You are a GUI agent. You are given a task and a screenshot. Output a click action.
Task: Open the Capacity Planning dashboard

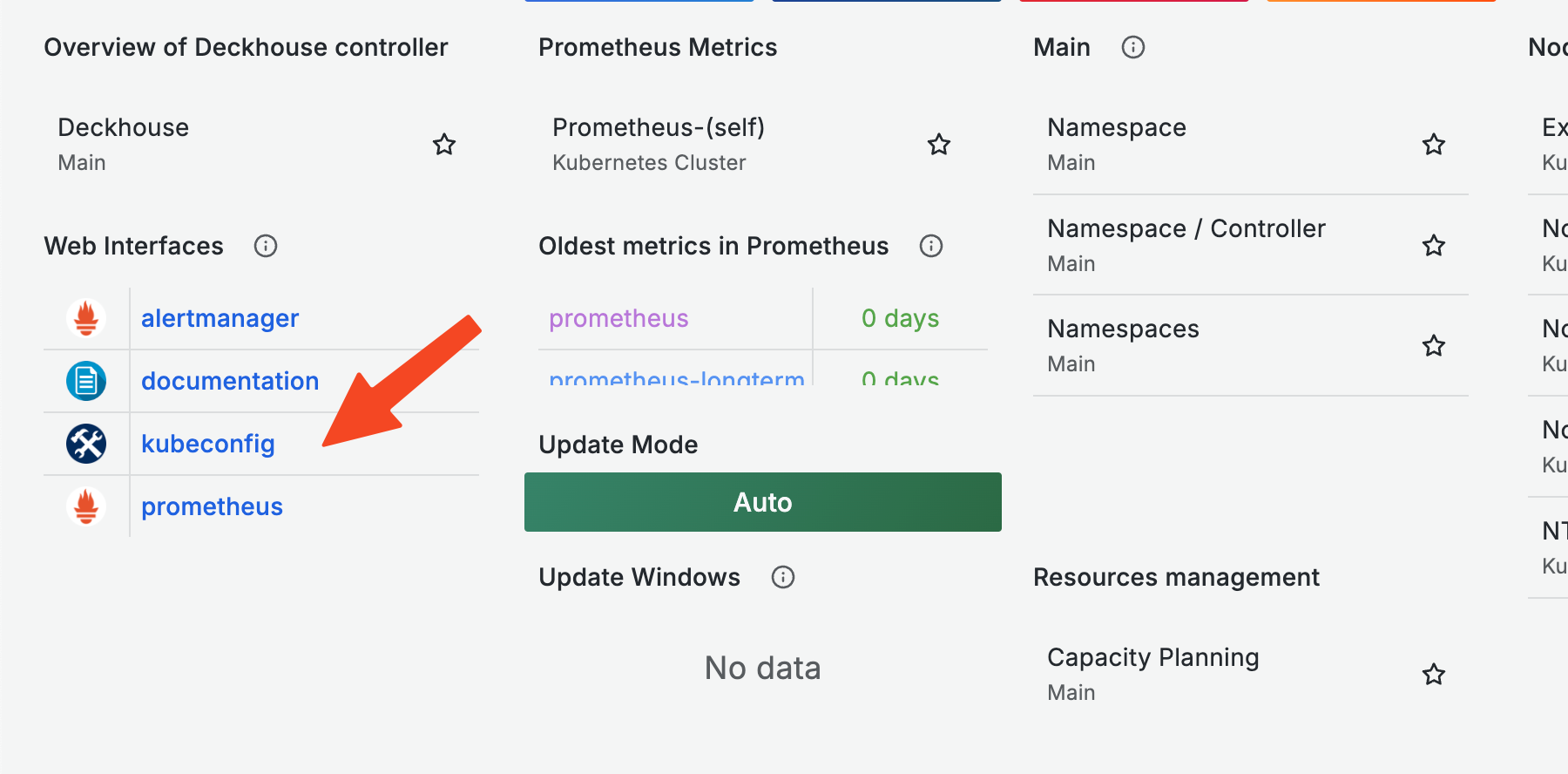tap(1152, 657)
